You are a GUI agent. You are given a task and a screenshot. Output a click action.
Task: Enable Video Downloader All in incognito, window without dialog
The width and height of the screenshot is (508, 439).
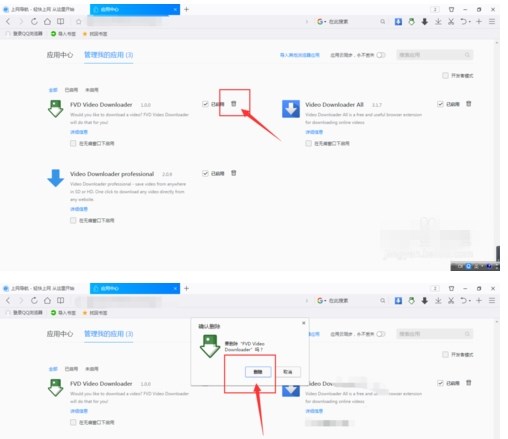308,143
